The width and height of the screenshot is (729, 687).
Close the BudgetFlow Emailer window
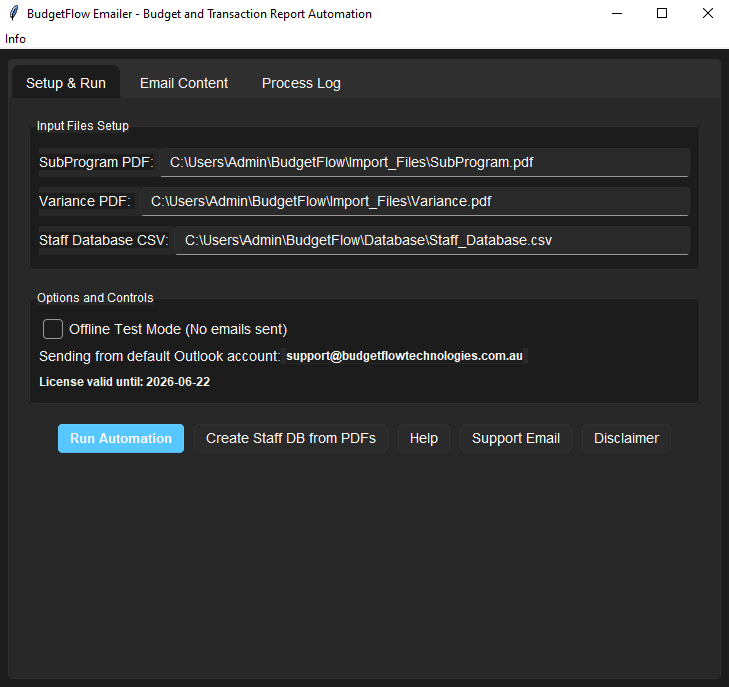click(707, 14)
